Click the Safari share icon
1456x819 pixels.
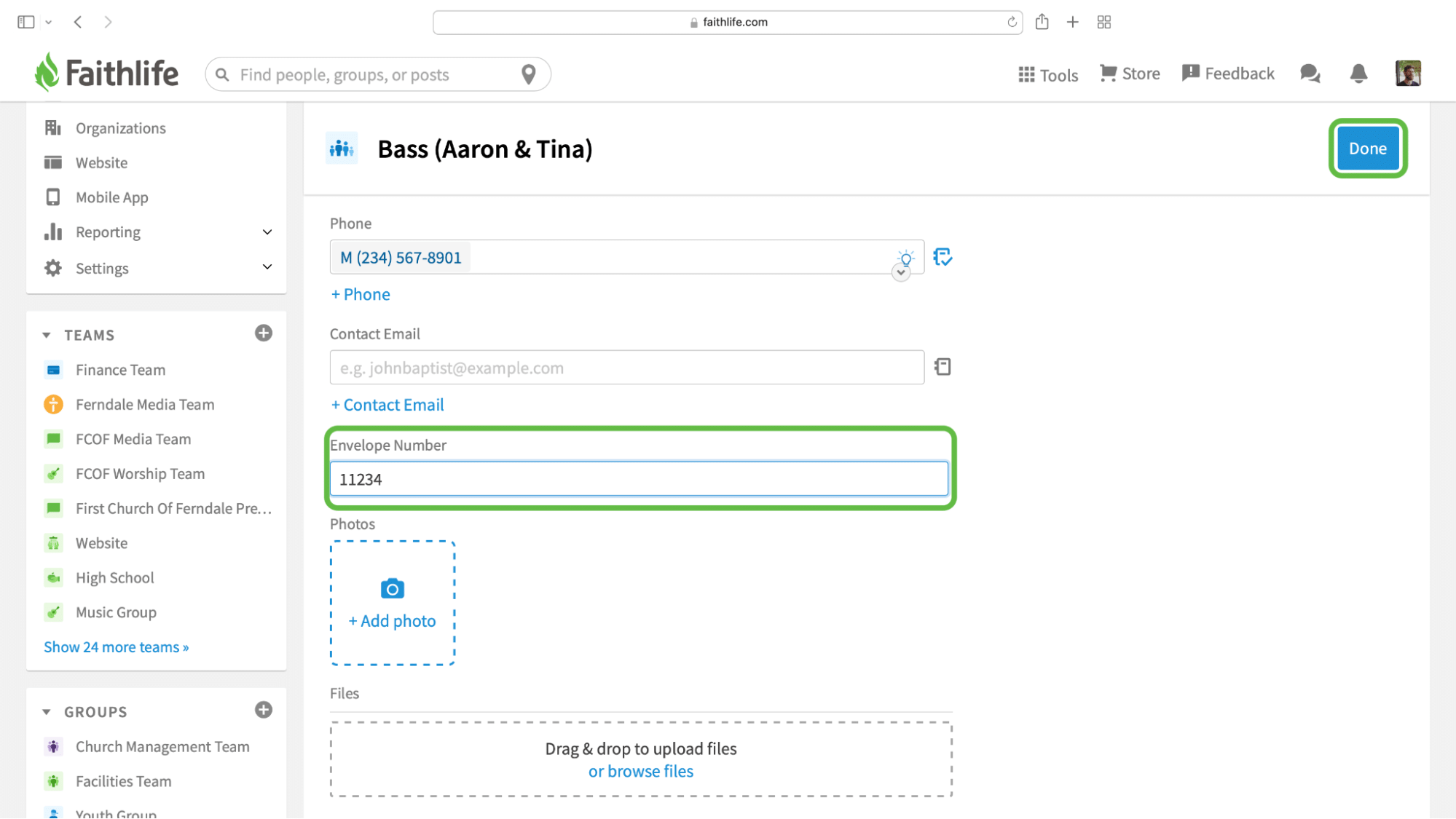click(1042, 22)
